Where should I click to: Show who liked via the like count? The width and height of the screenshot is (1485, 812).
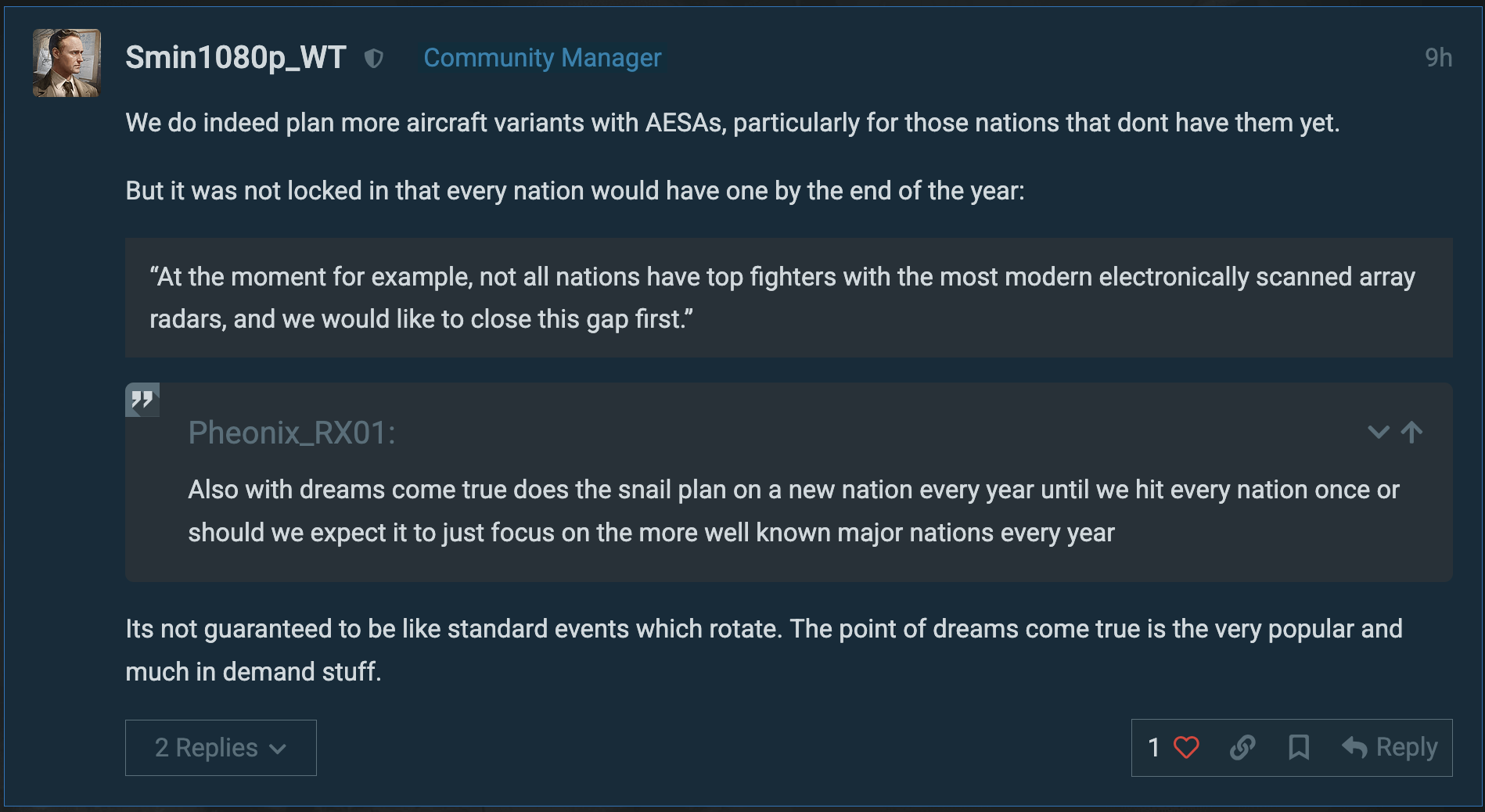[x=1153, y=748]
